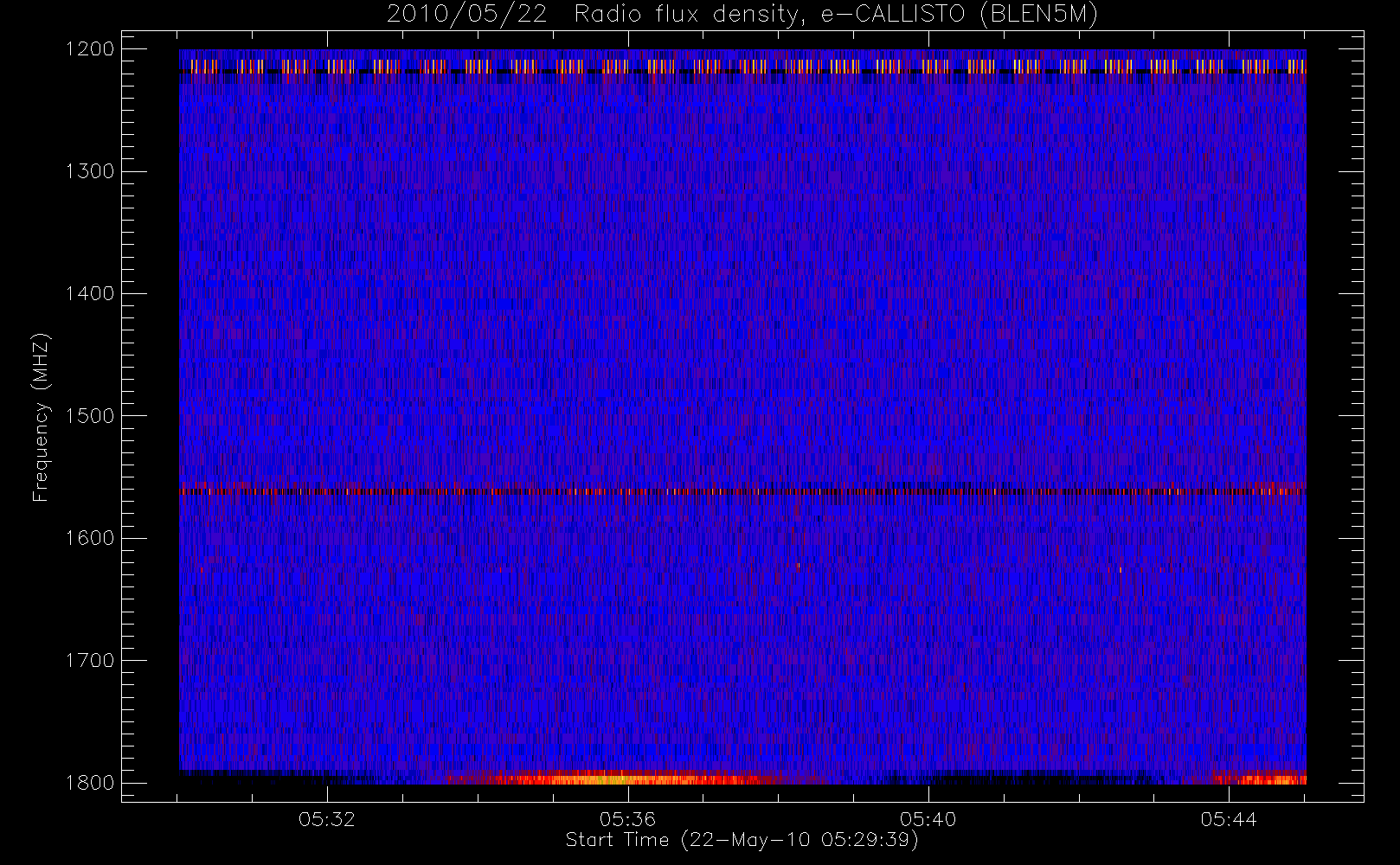Click the 05:32 time tick label
Image resolution: width=1400 pixels, height=865 pixels.
(327, 819)
